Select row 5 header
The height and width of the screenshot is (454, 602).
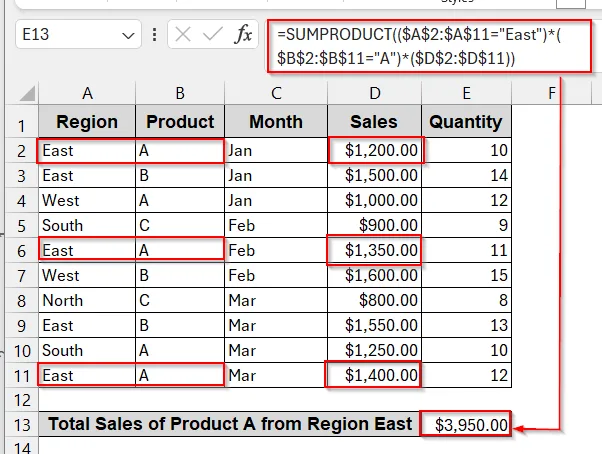(x=22, y=226)
